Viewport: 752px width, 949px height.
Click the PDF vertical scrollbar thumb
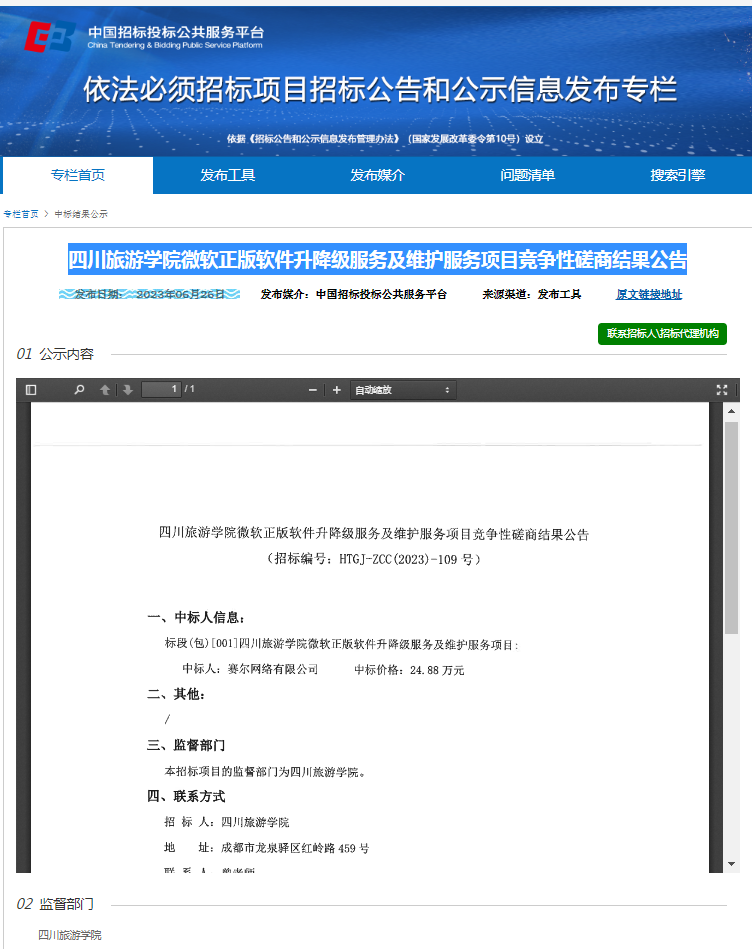pos(731,528)
